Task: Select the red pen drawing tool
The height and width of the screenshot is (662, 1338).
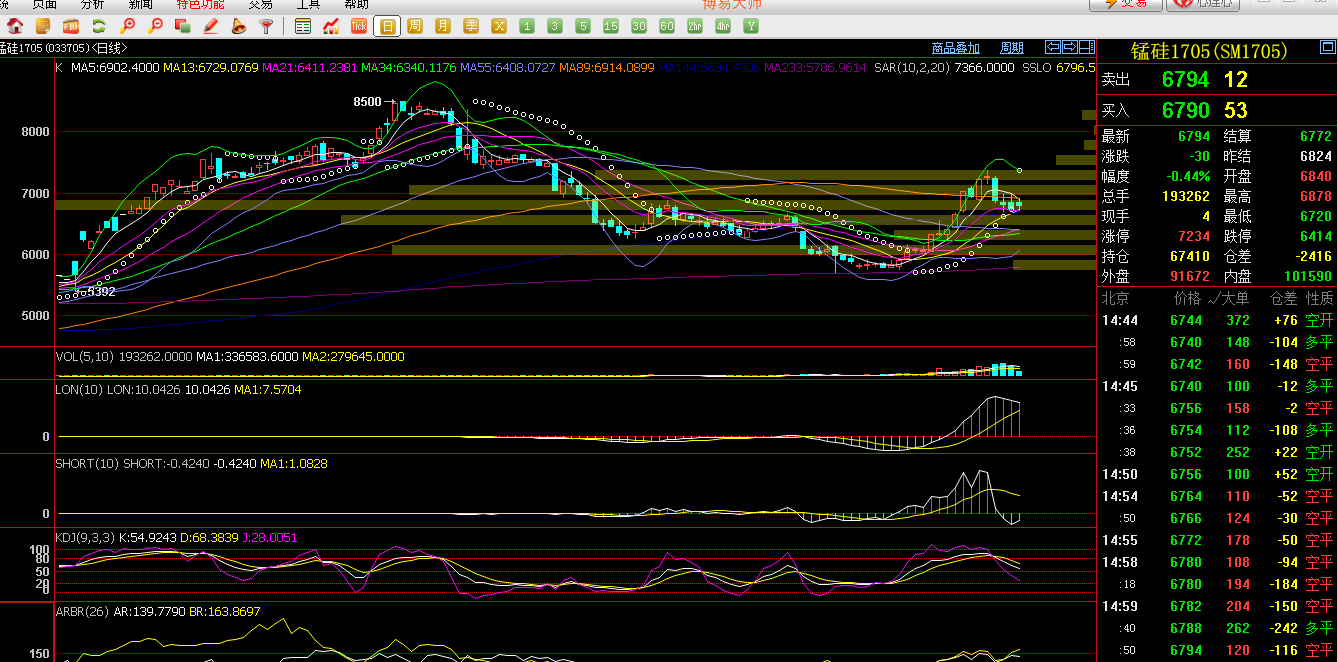Action: 210,26
